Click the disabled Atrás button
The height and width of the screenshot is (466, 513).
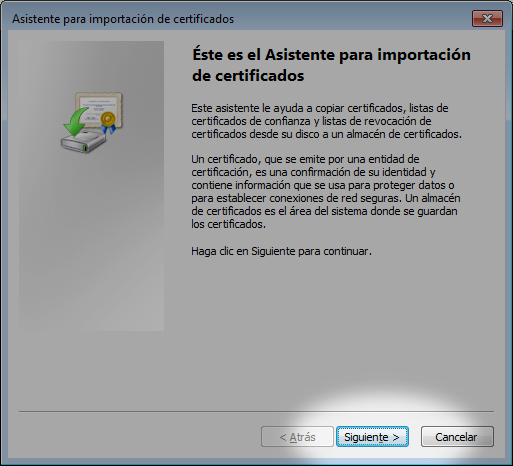click(297, 437)
